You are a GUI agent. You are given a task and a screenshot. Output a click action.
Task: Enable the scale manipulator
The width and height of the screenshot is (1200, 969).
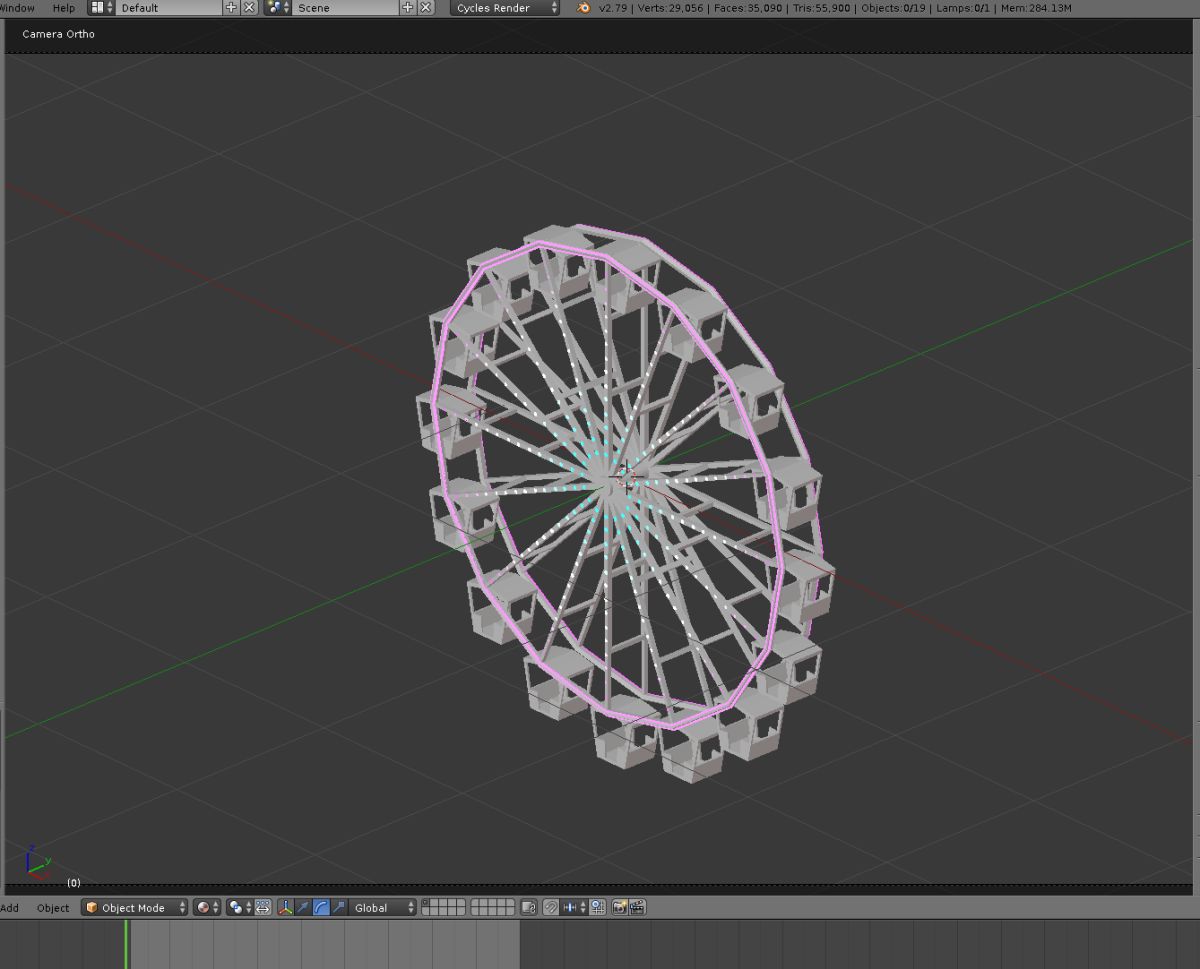(x=339, y=908)
